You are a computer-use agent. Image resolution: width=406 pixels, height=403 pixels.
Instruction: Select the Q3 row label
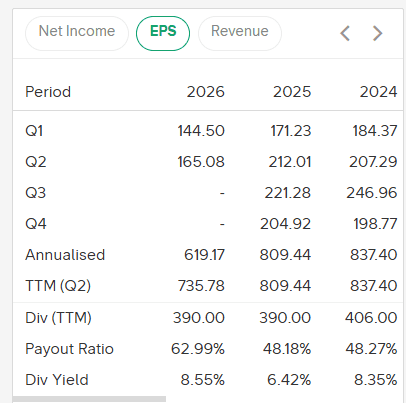coord(36,193)
